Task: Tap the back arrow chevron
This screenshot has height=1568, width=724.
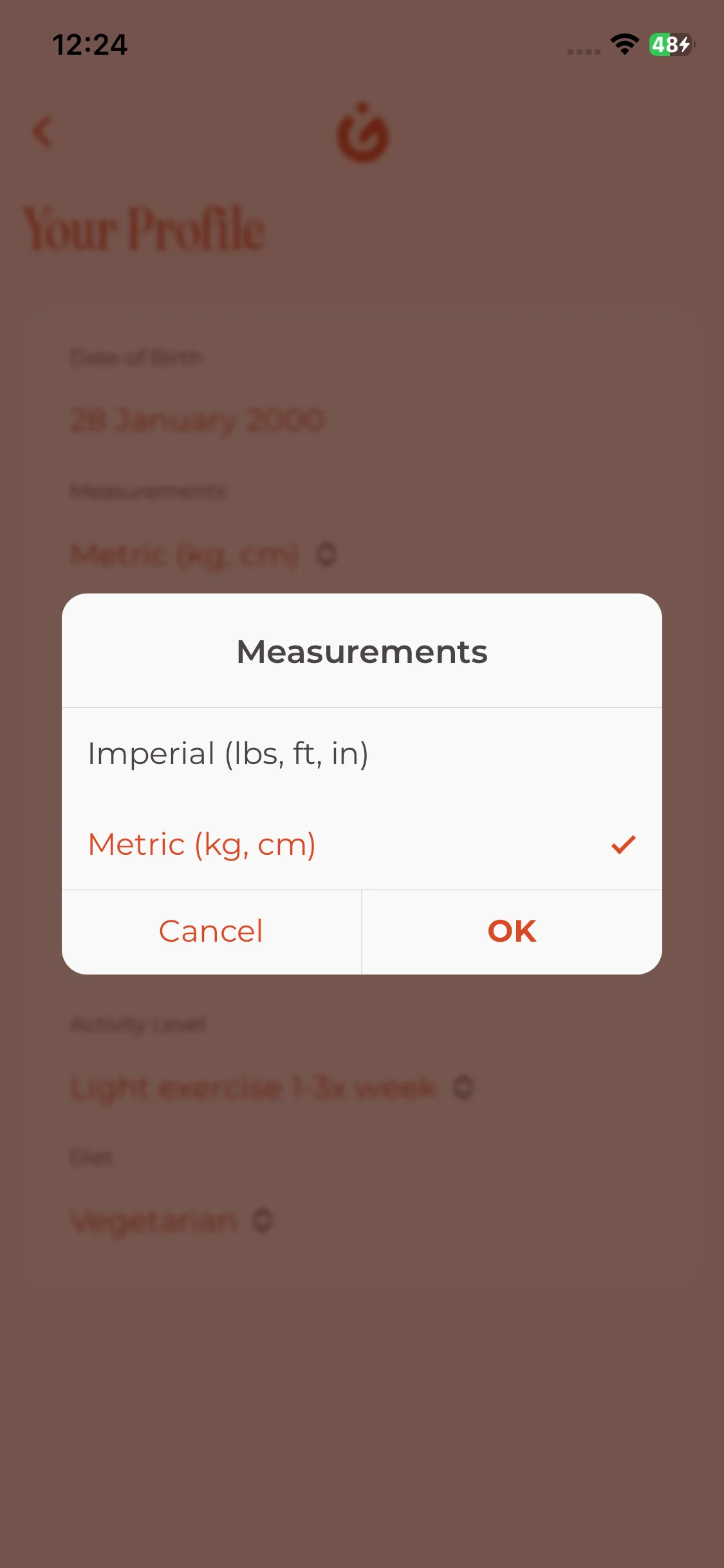Action: pyautogui.click(x=42, y=131)
